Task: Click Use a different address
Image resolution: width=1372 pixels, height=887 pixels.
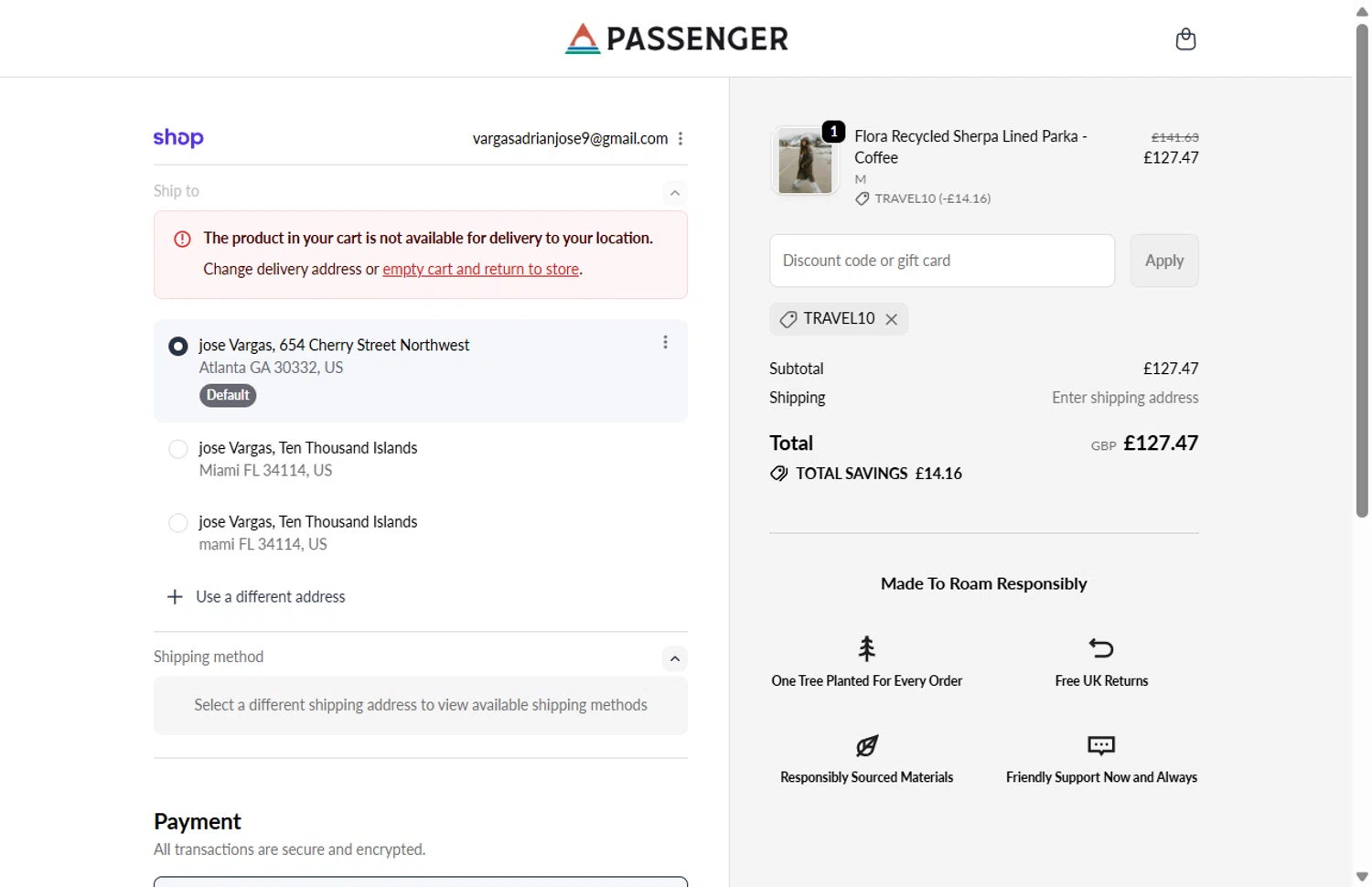Action: [271, 597]
